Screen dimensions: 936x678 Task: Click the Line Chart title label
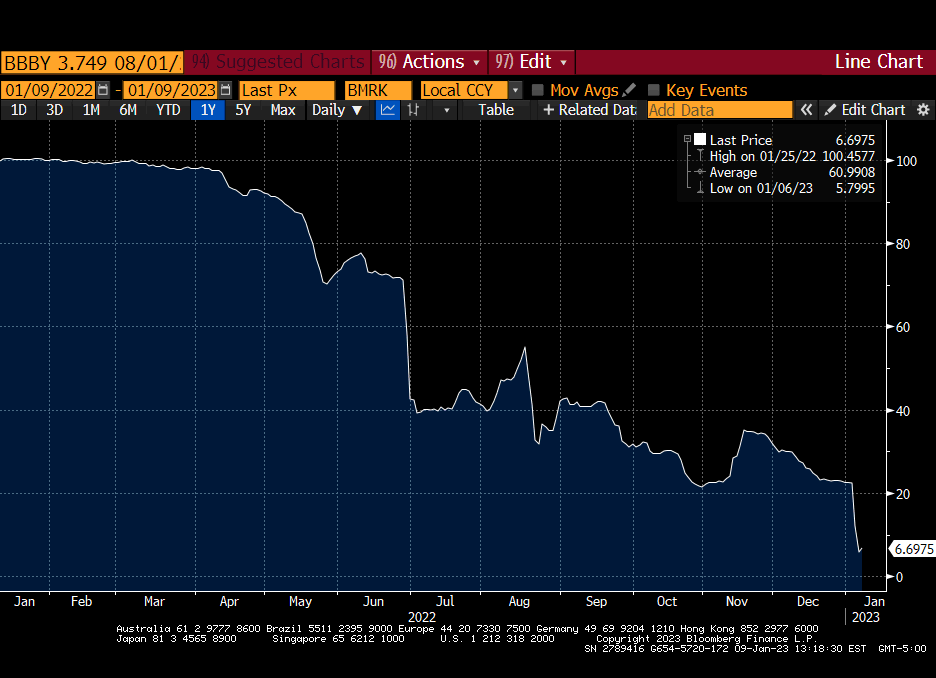(x=878, y=61)
